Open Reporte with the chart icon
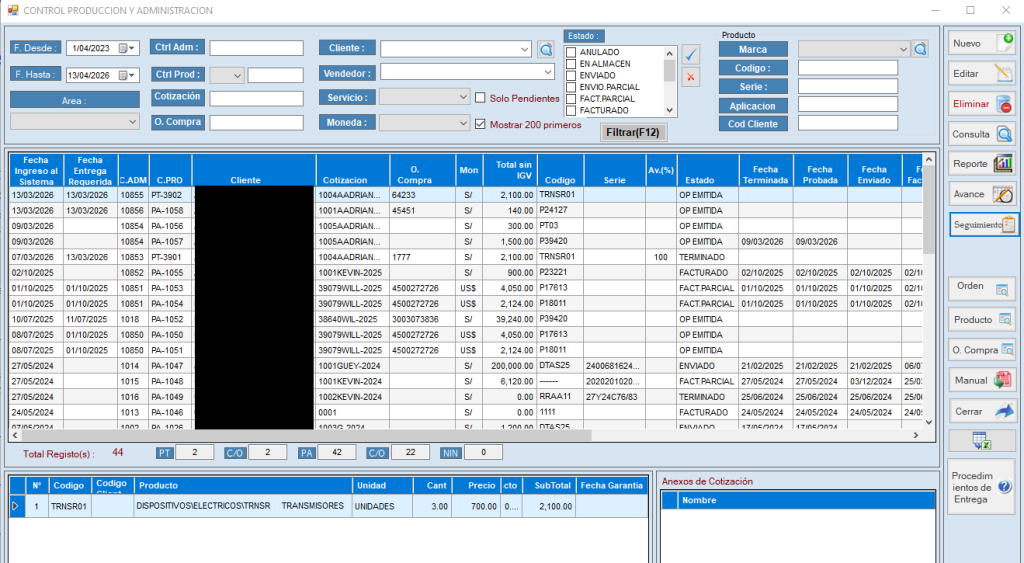The width and height of the screenshot is (1024, 563). 981,164
